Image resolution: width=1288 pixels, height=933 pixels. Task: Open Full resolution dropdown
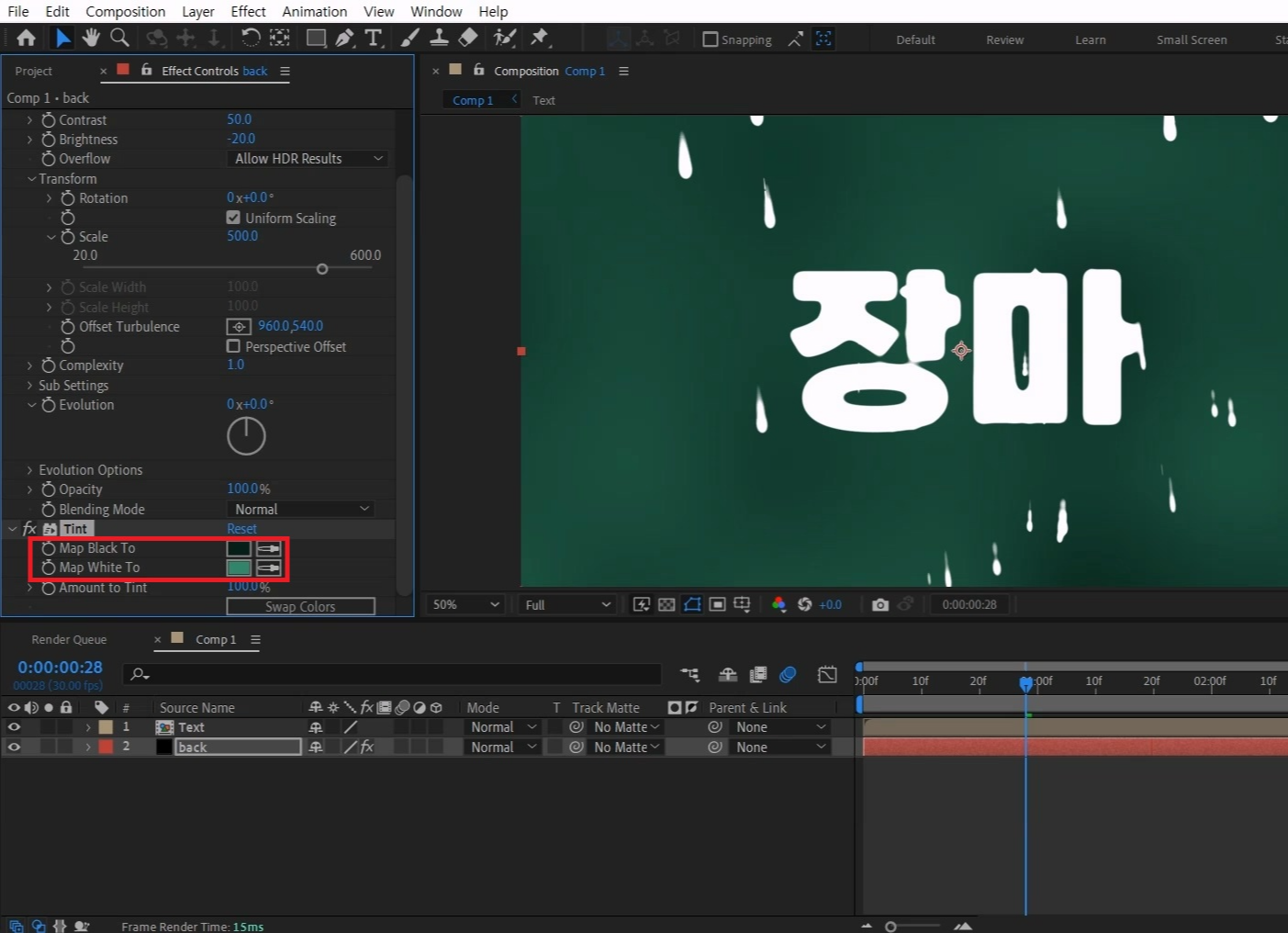[x=567, y=604]
